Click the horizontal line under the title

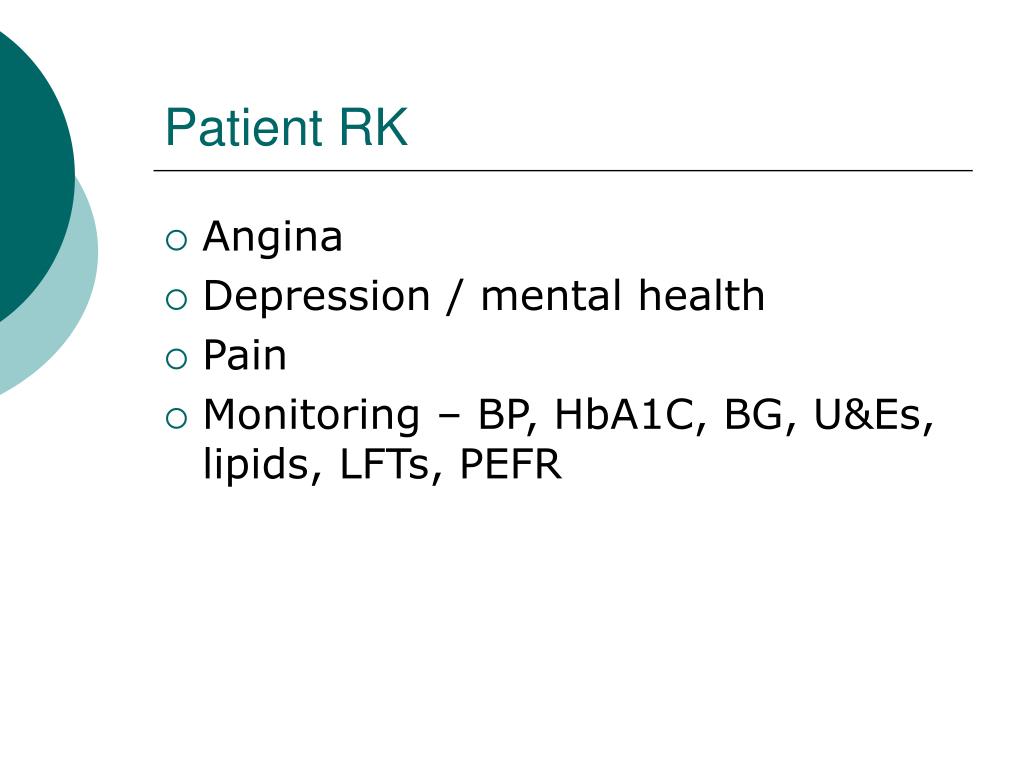coord(563,170)
